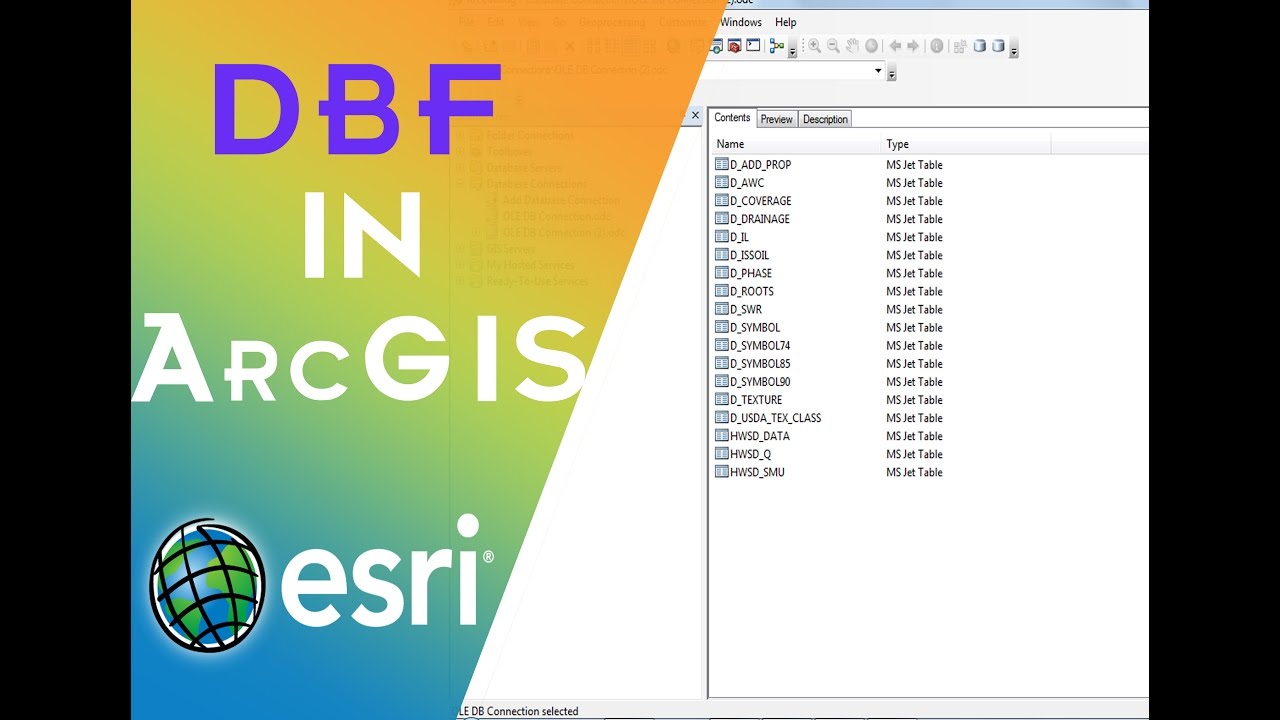The height and width of the screenshot is (720, 1280).
Task: Select the D_SWR table name
Action: (x=746, y=309)
